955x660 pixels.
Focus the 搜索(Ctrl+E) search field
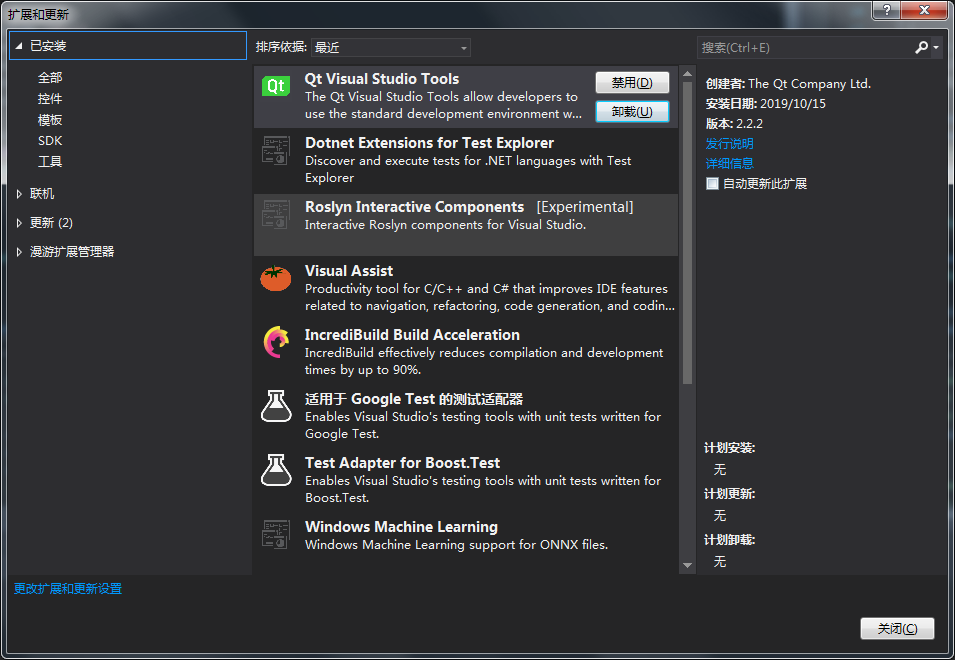[x=805, y=47]
